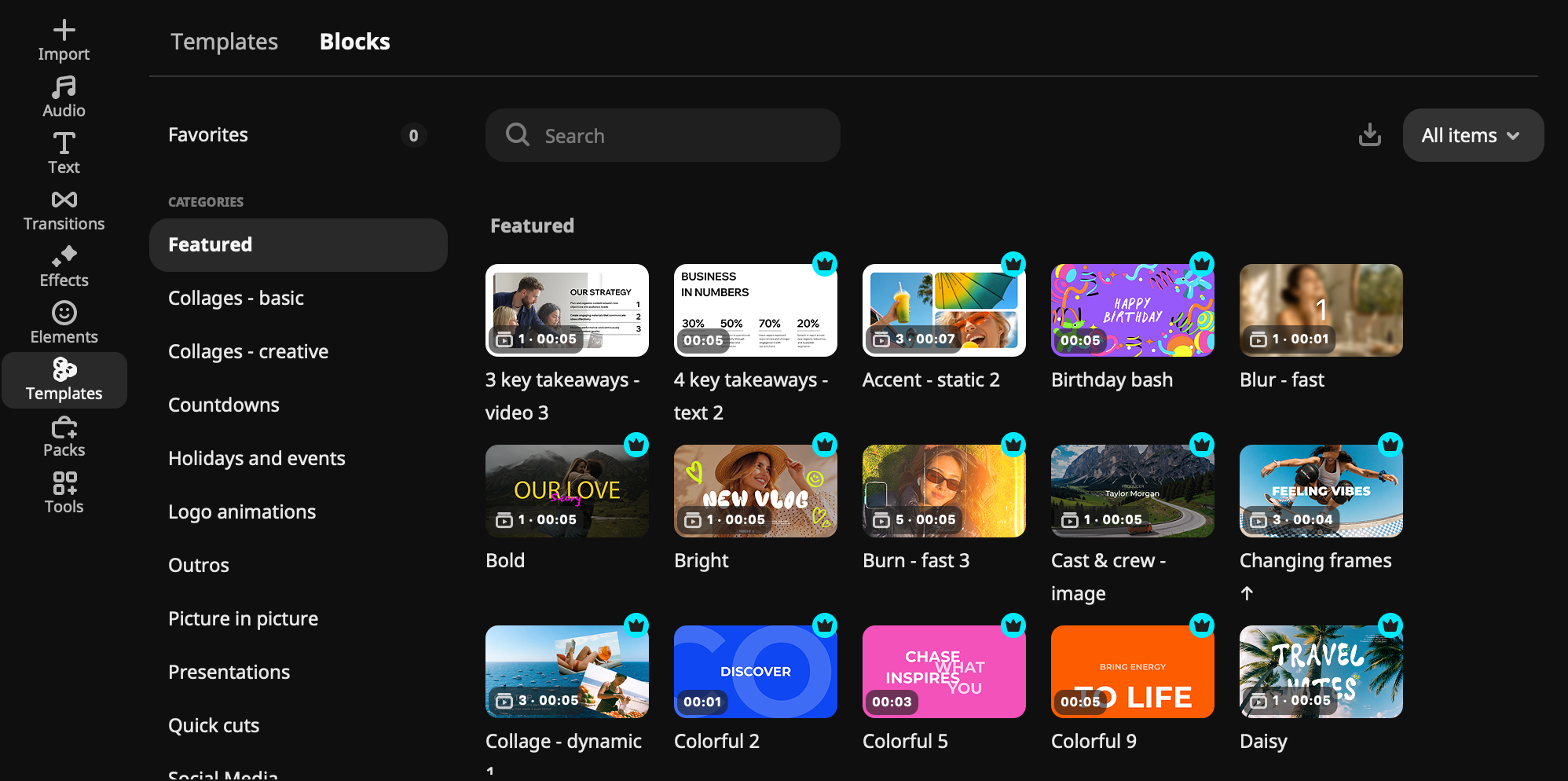The image size is (1568, 781).
Task: Select the Collage - dynamic block thumbnail
Action: tap(567, 672)
